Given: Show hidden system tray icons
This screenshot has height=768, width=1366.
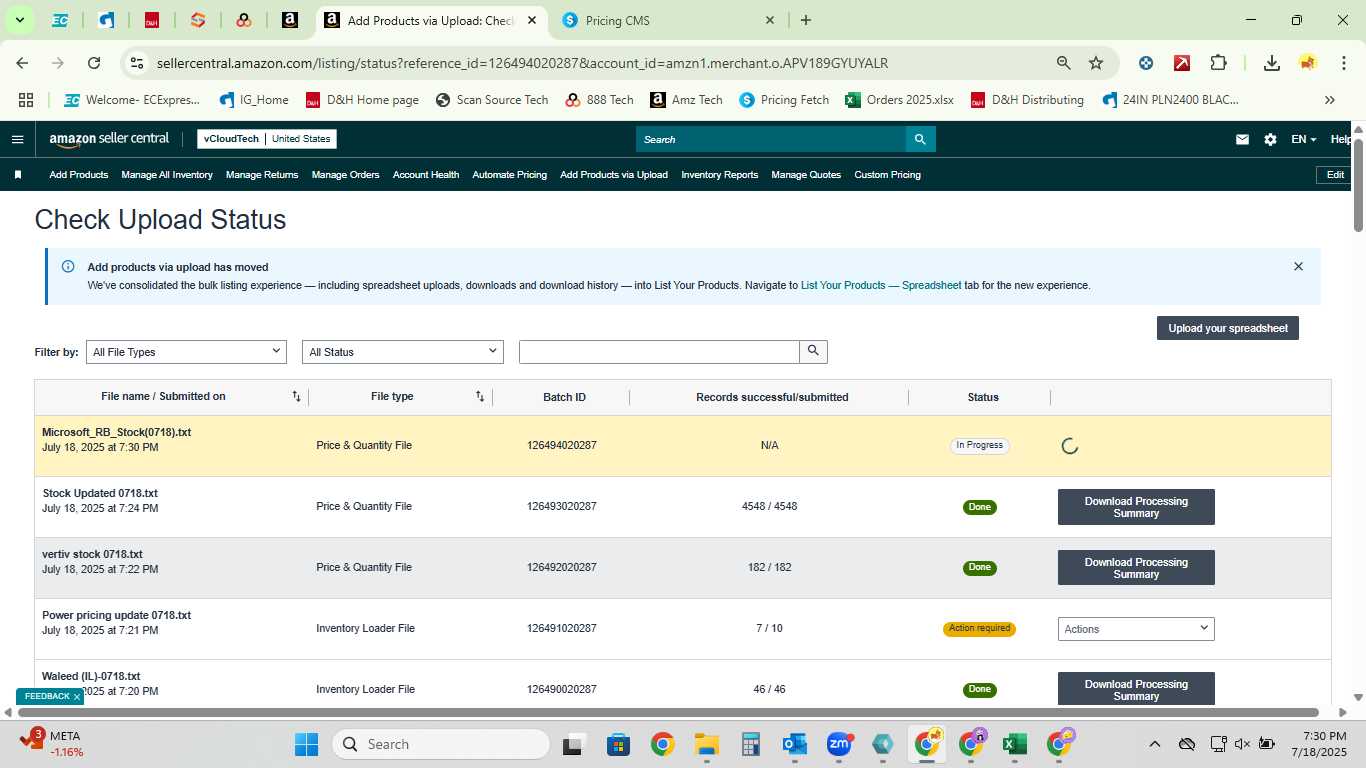Looking at the screenshot, I should [1155, 744].
